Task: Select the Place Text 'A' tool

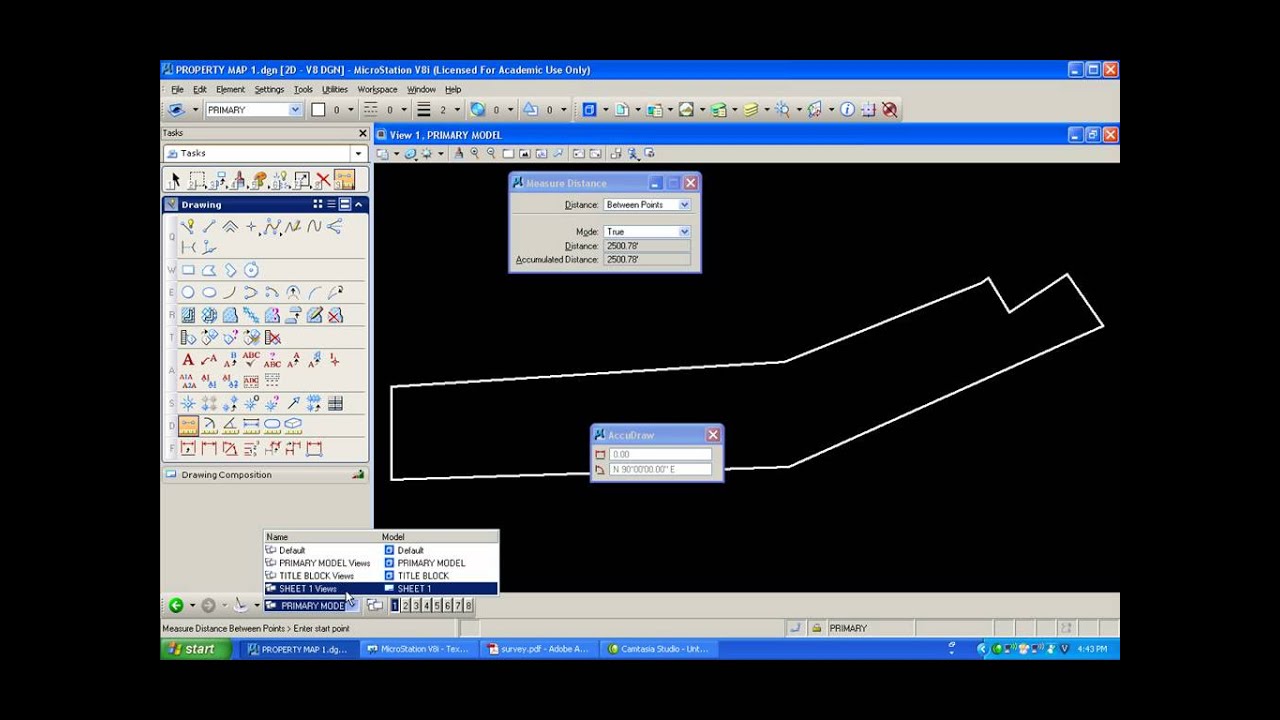Action: coord(188,360)
